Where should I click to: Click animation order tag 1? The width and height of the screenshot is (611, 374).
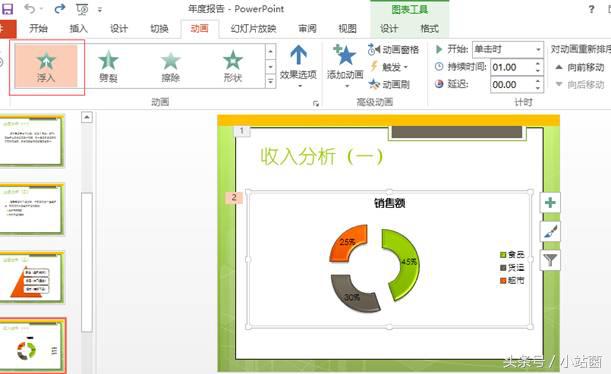coord(242,131)
